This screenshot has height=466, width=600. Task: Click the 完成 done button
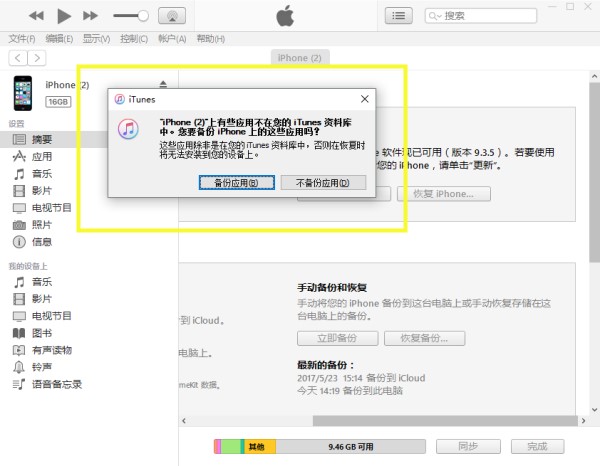(x=537, y=446)
